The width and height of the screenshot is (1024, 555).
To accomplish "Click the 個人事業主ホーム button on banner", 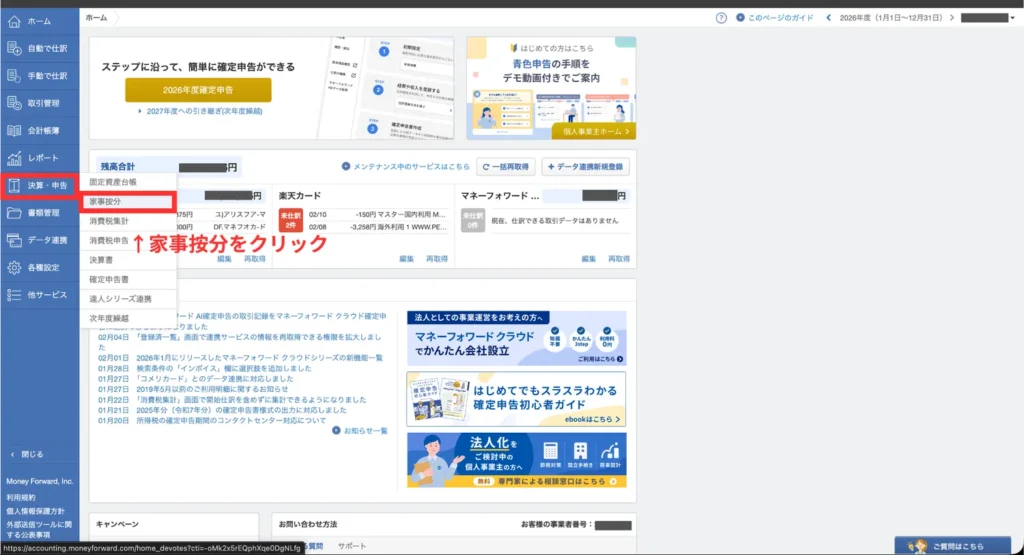I will (x=594, y=131).
